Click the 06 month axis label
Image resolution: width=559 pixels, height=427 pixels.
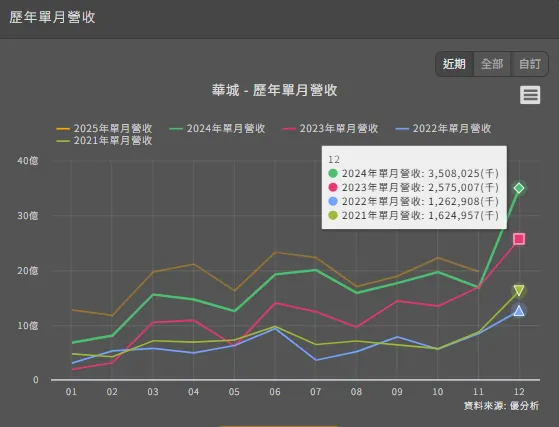click(275, 392)
